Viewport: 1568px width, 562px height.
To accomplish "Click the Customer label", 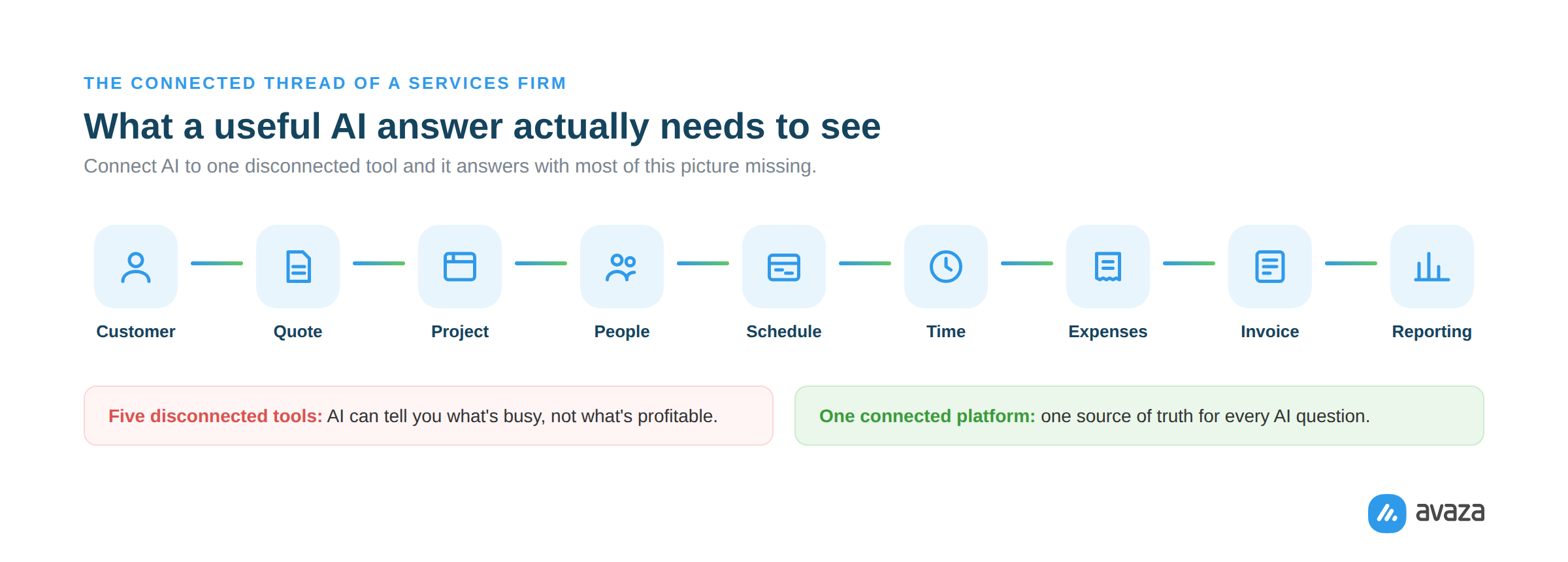I will (x=136, y=331).
